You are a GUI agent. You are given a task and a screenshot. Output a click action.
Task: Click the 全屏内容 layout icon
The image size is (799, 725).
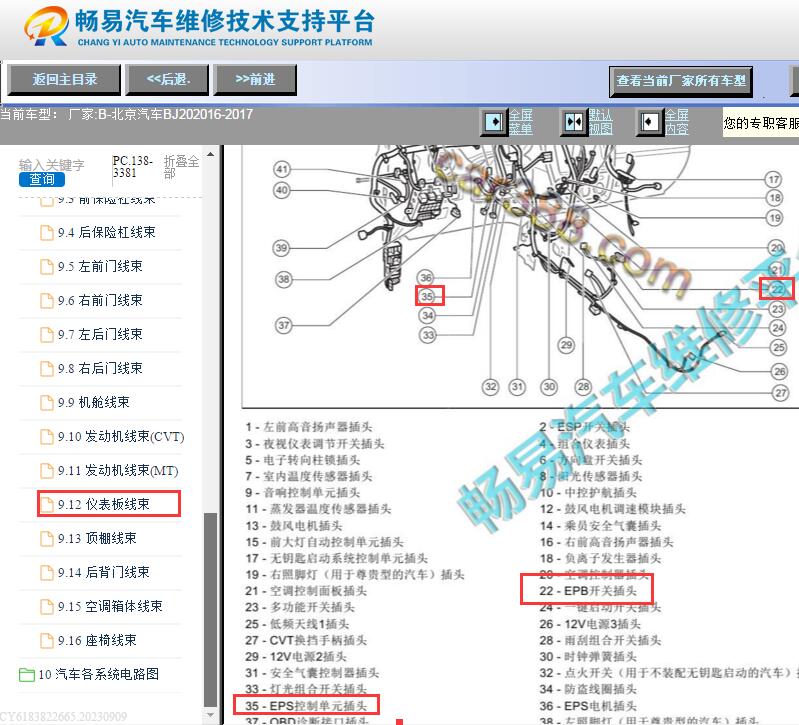[650, 122]
